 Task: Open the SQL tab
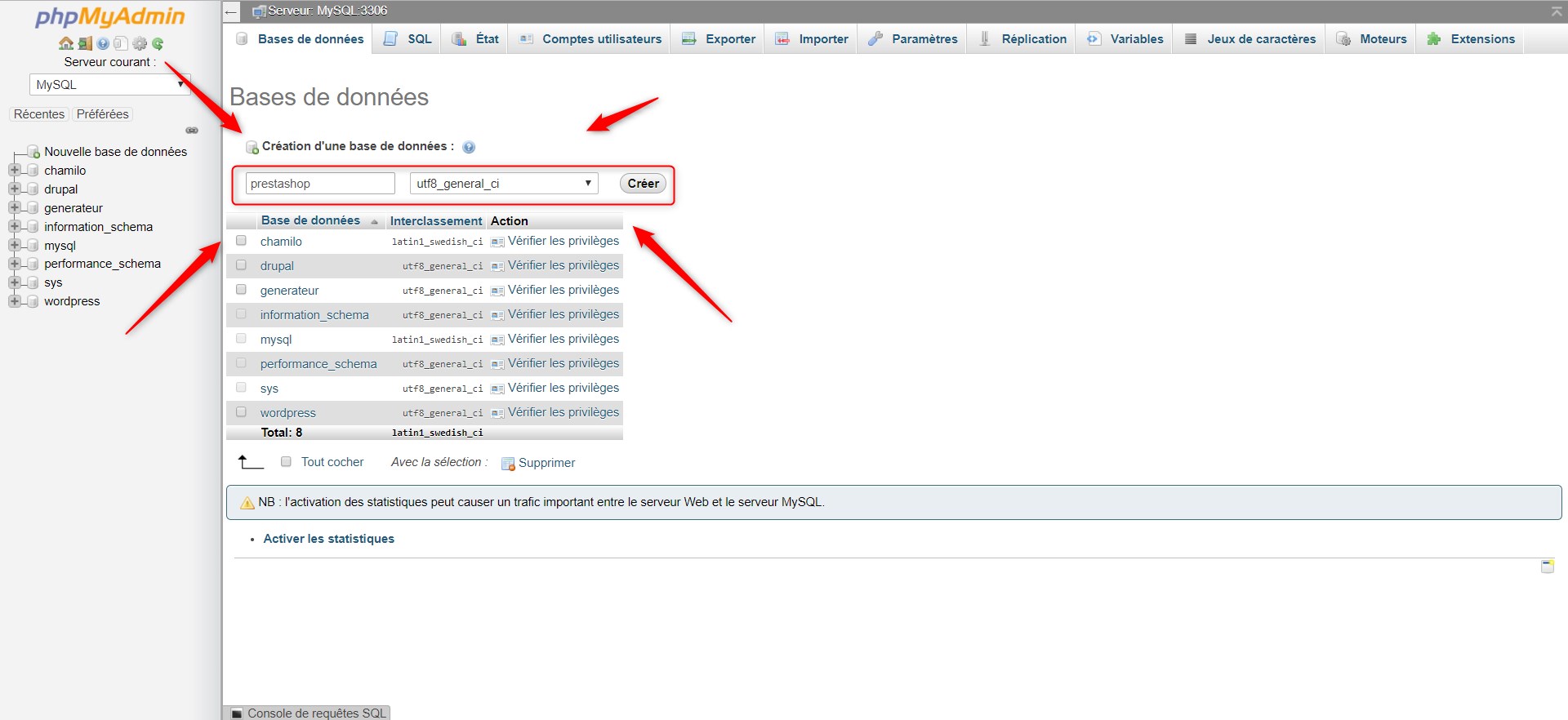tap(408, 39)
